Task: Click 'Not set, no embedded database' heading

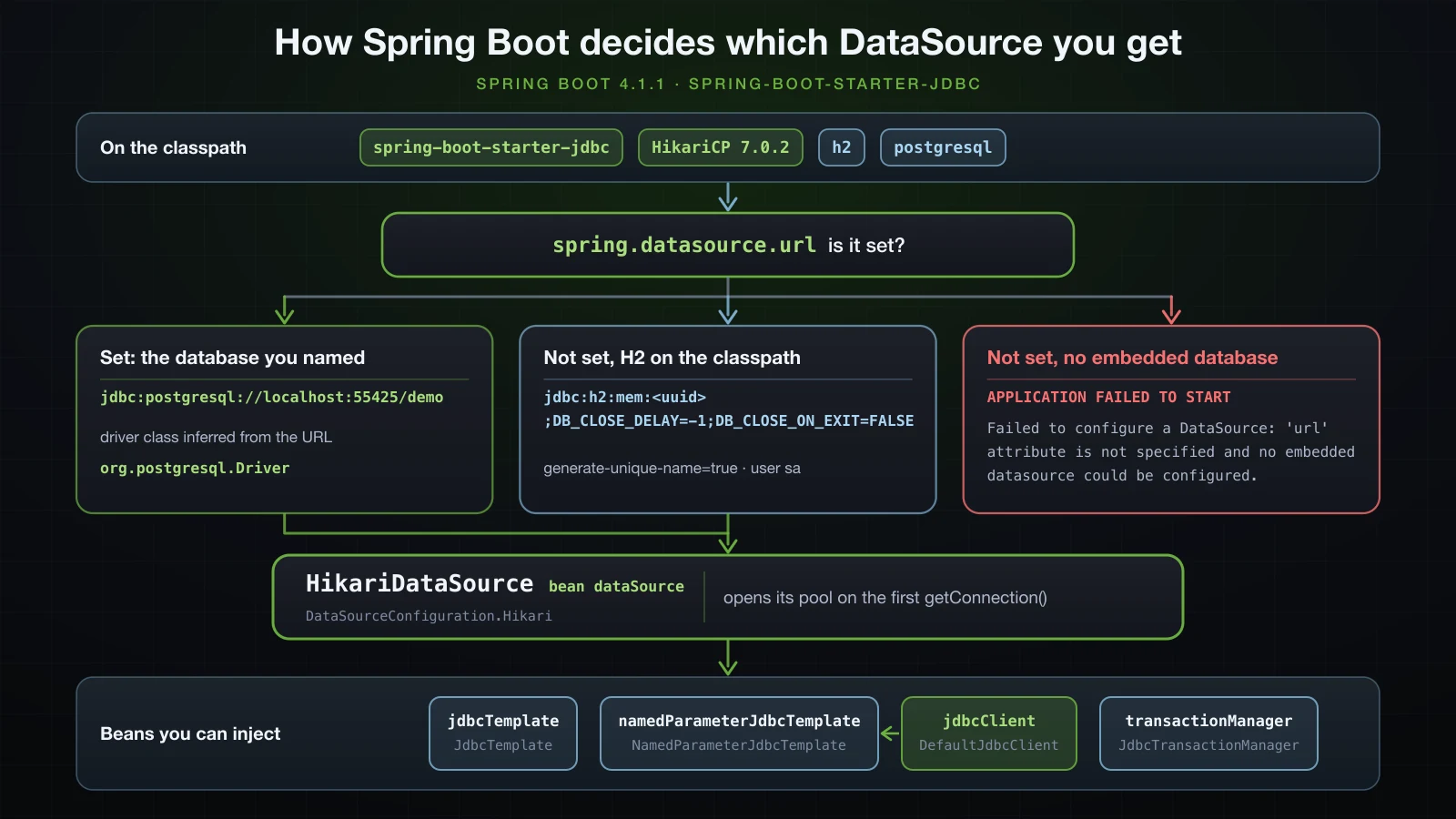Action: (x=1132, y=358)
